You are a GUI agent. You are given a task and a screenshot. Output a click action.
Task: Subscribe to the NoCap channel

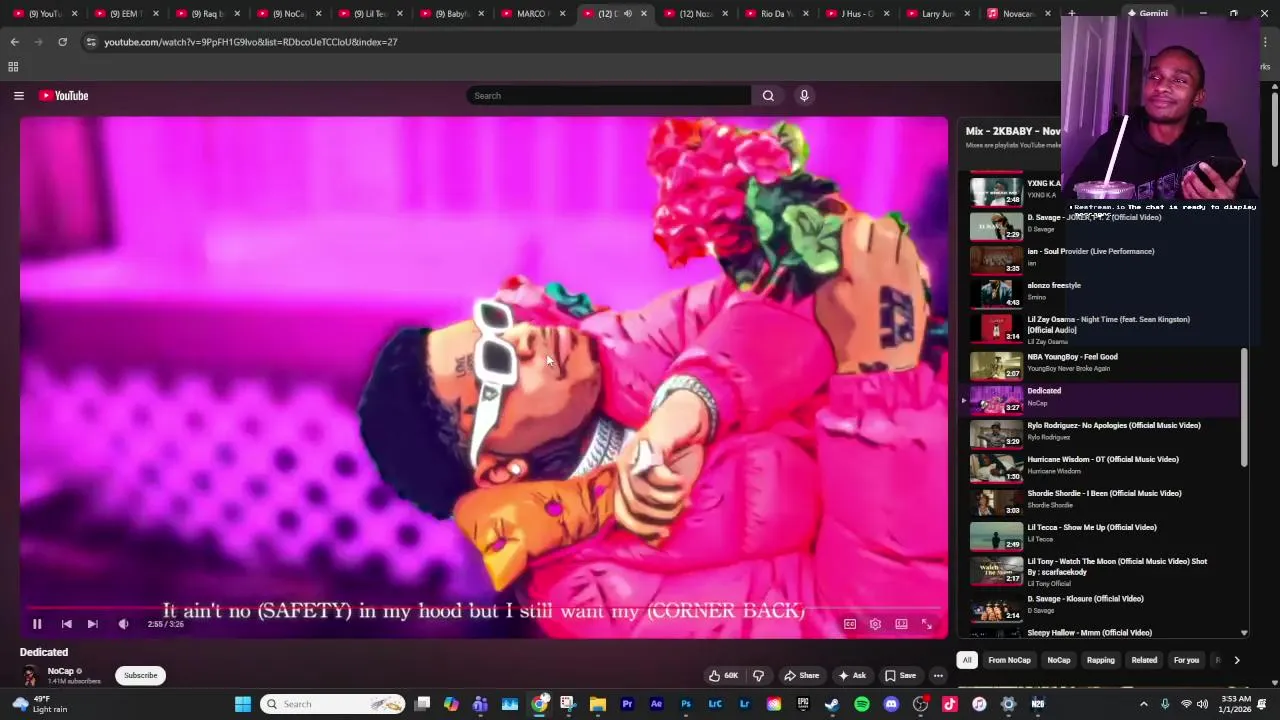click(x=140, y=675)
